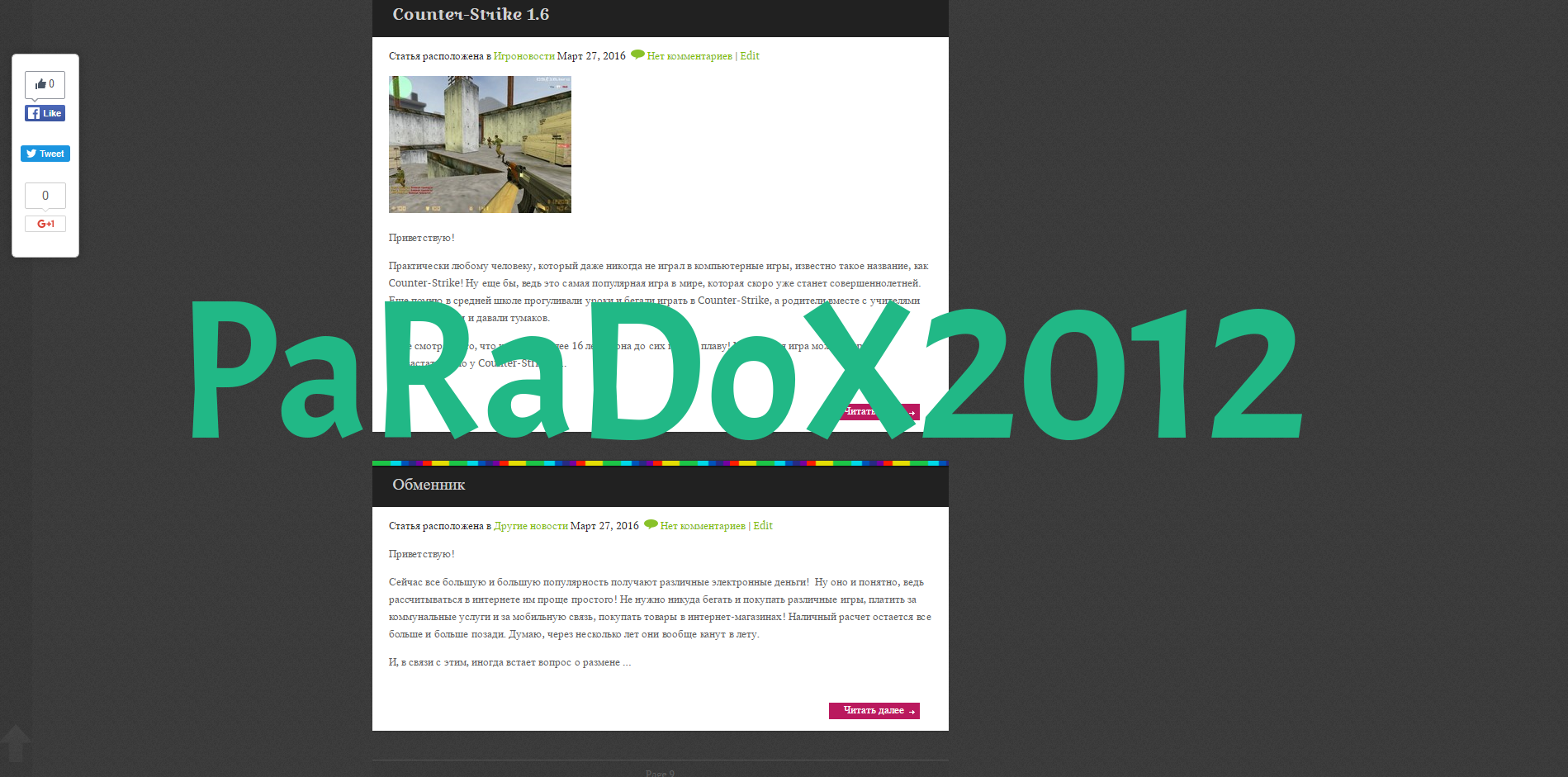Click the Google+ share count box
Image resolution: width=1568 pixels, height=777 pixels.
click(45, 196)
